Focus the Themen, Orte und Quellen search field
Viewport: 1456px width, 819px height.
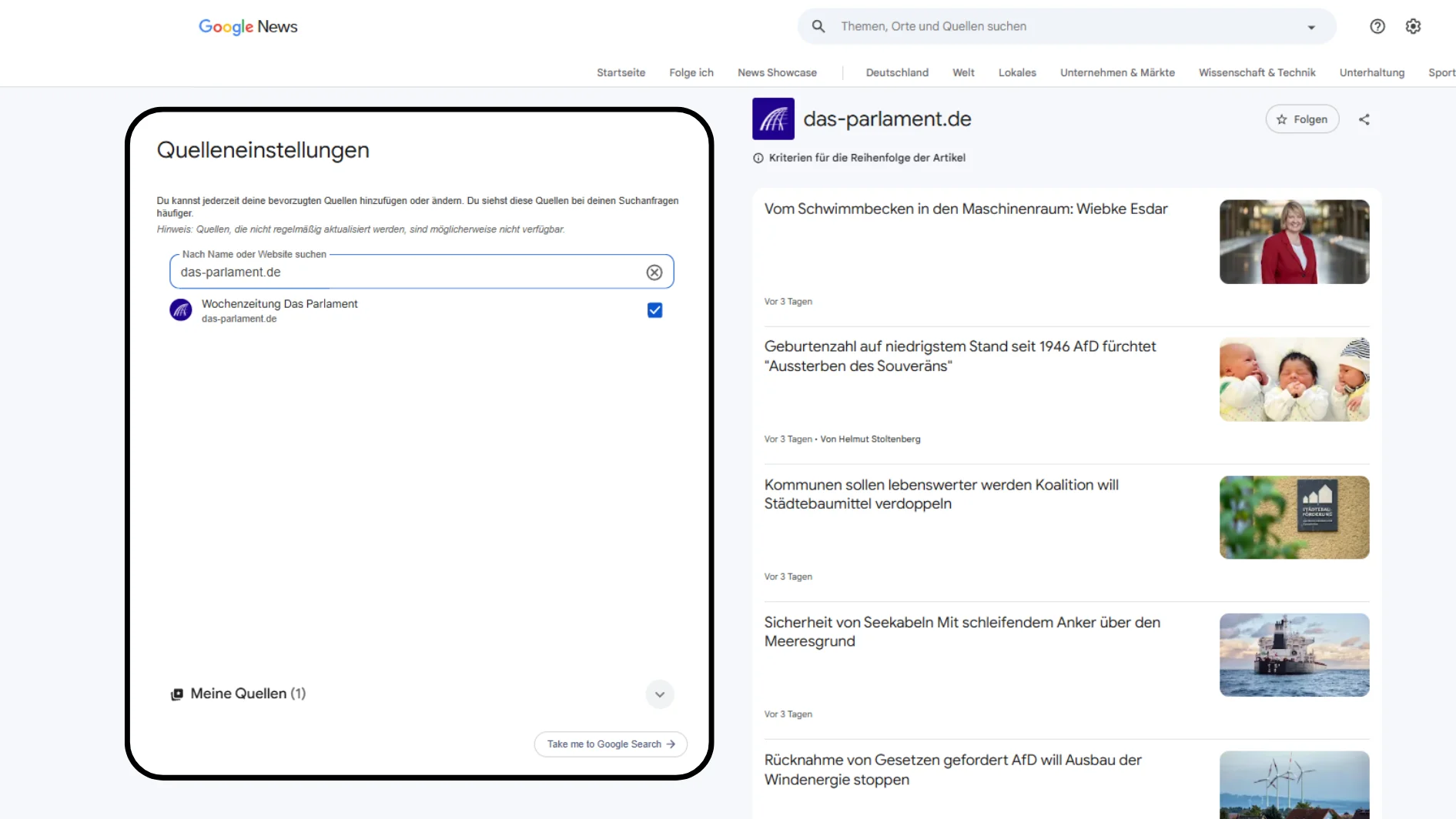(x=1066, y=26)
